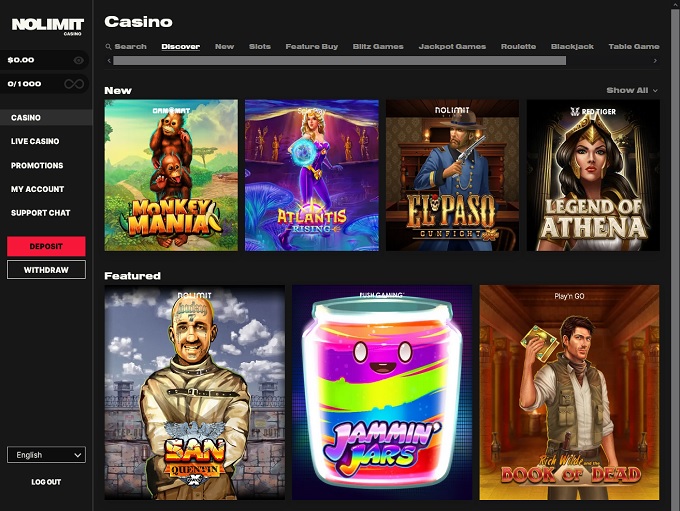Click the horizontal tab scrollbar

pos(339,61)
